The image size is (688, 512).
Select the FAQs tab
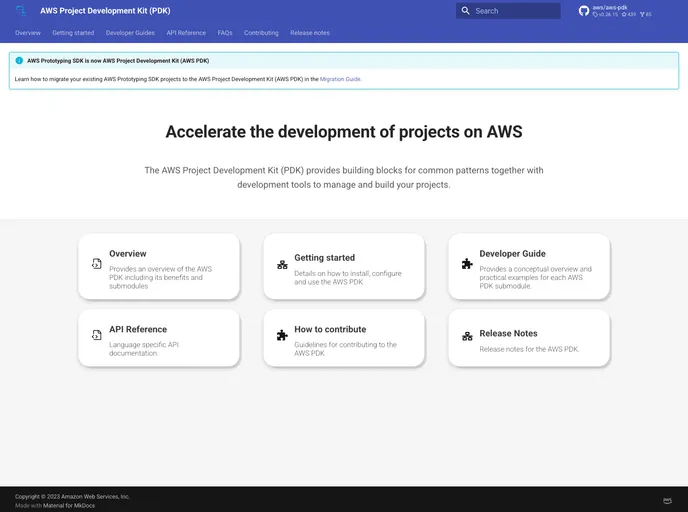point(225,33)
